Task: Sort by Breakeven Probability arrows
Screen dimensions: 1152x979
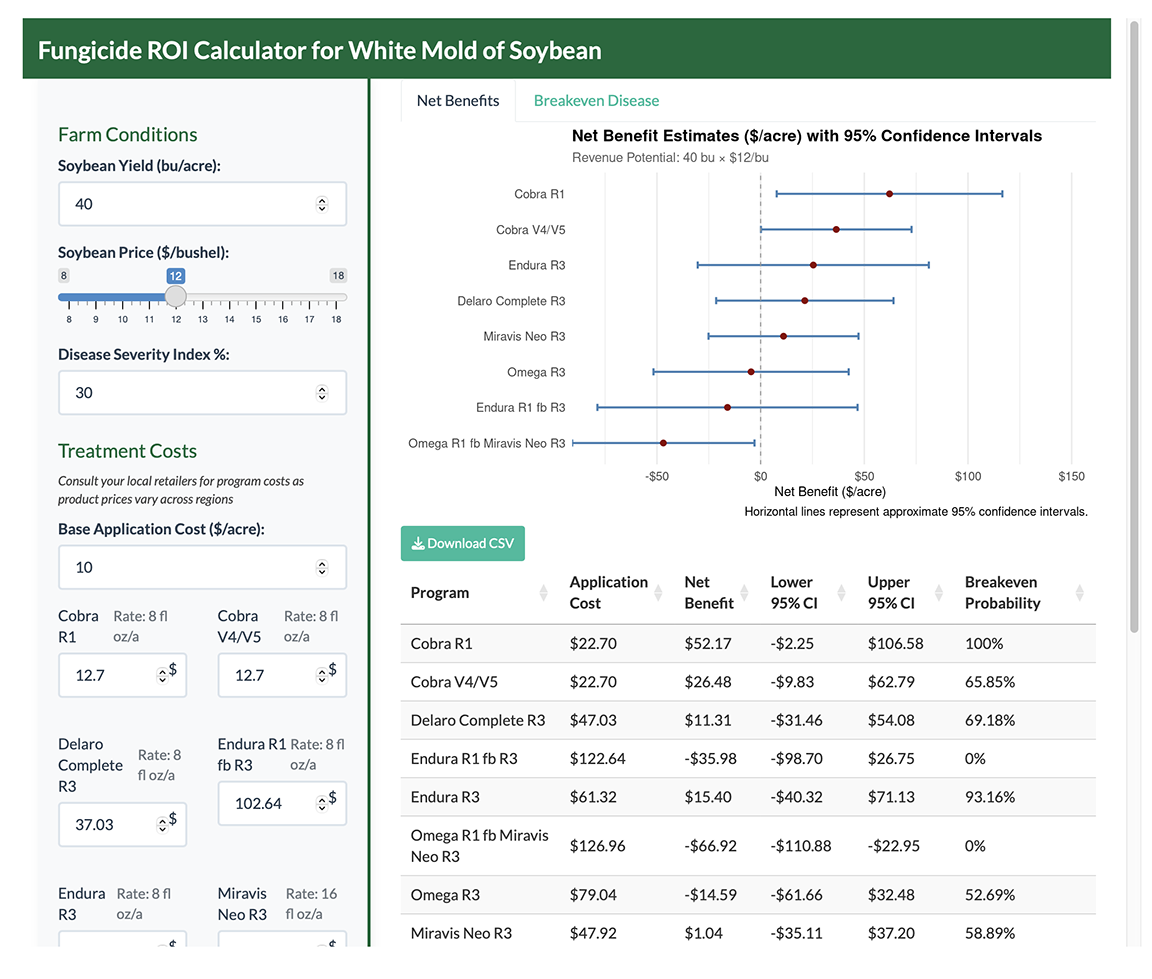Action: pyautogui.click(x=1079, y=593)
